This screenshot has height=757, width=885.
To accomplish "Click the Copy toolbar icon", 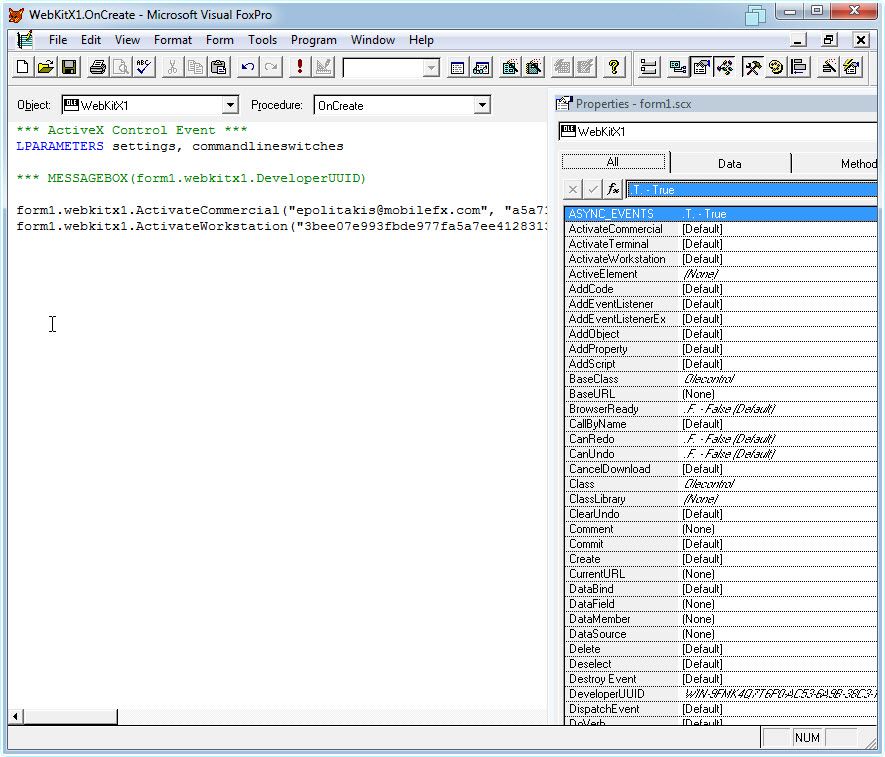I will coord(195,67).
